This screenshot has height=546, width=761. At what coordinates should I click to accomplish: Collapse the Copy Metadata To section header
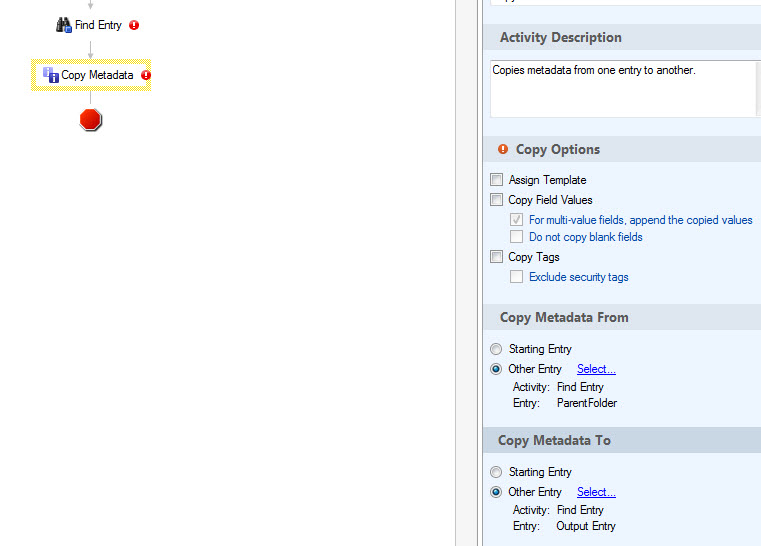(x=554, y=440)
